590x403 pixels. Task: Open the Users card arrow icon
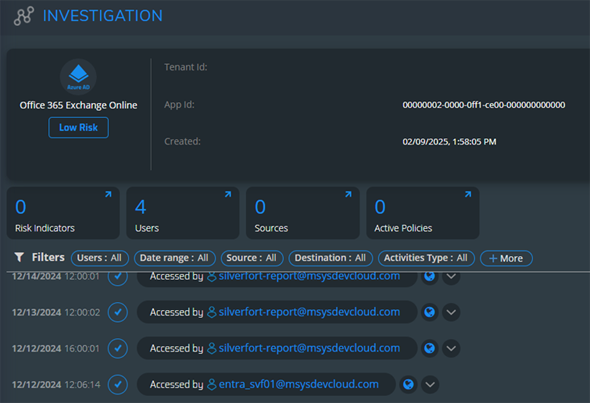click(228, 194)
